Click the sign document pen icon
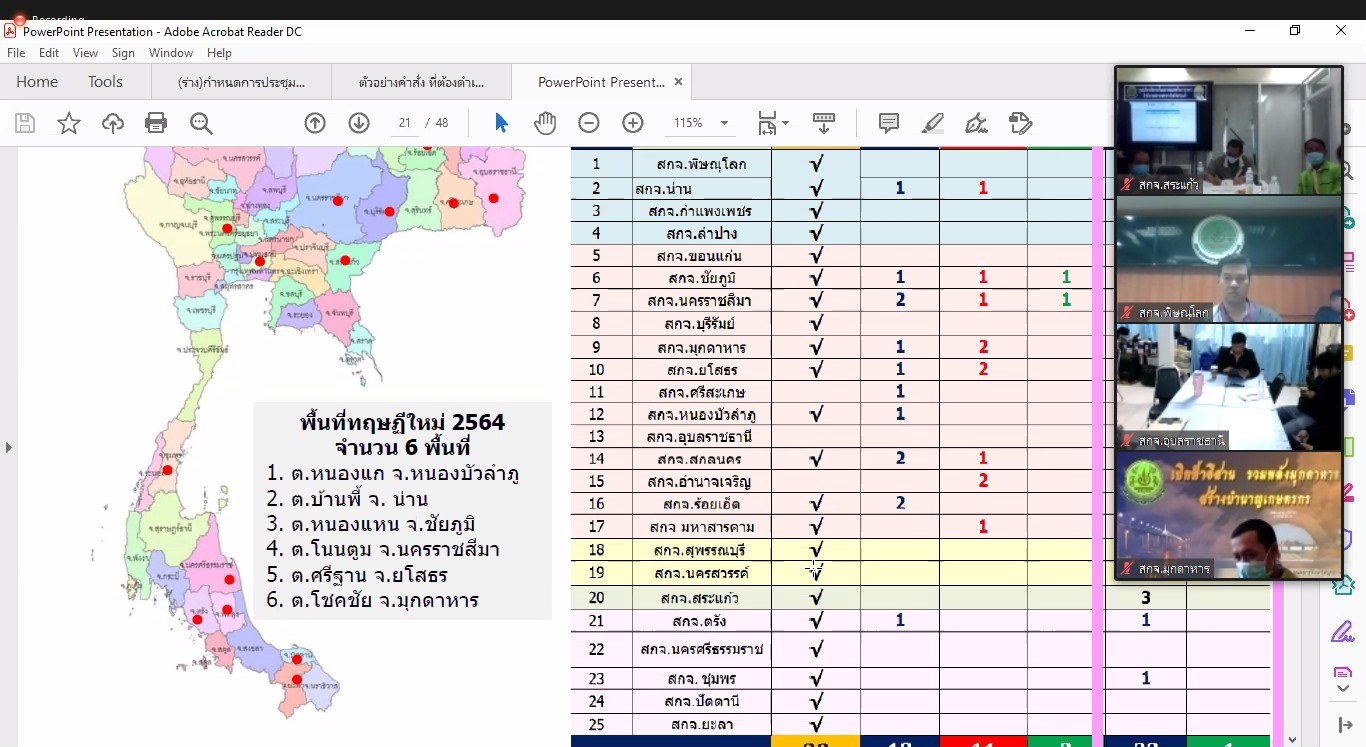1366x747 pixels. [x=976, y=123]
